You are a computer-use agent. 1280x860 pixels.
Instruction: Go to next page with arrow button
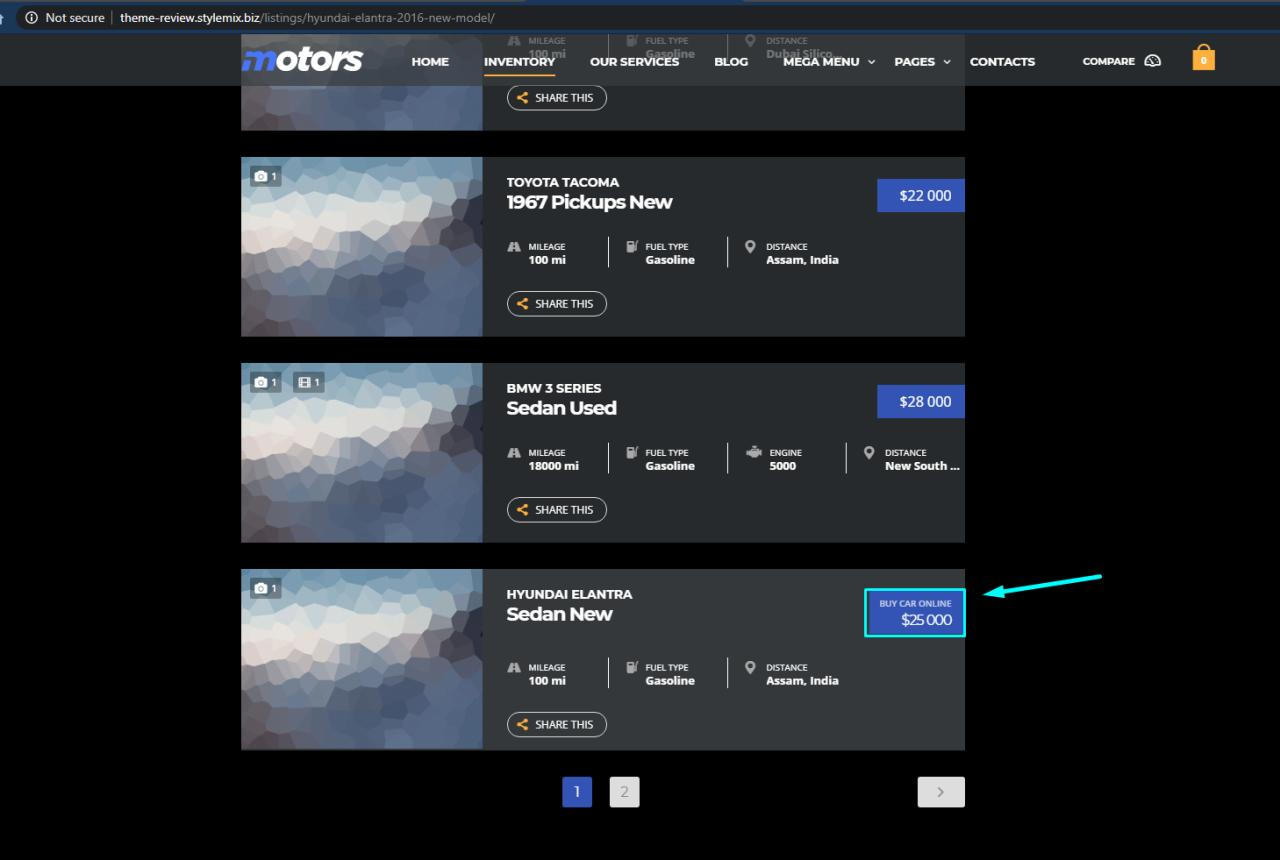(940, 792)
